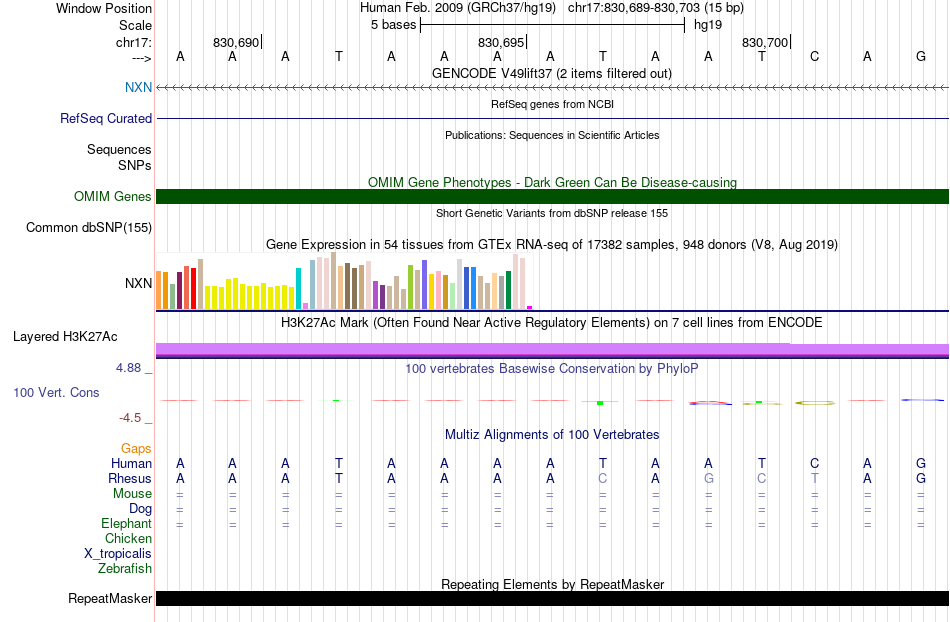Click the 830,695 ruler position label

(500, 42)
